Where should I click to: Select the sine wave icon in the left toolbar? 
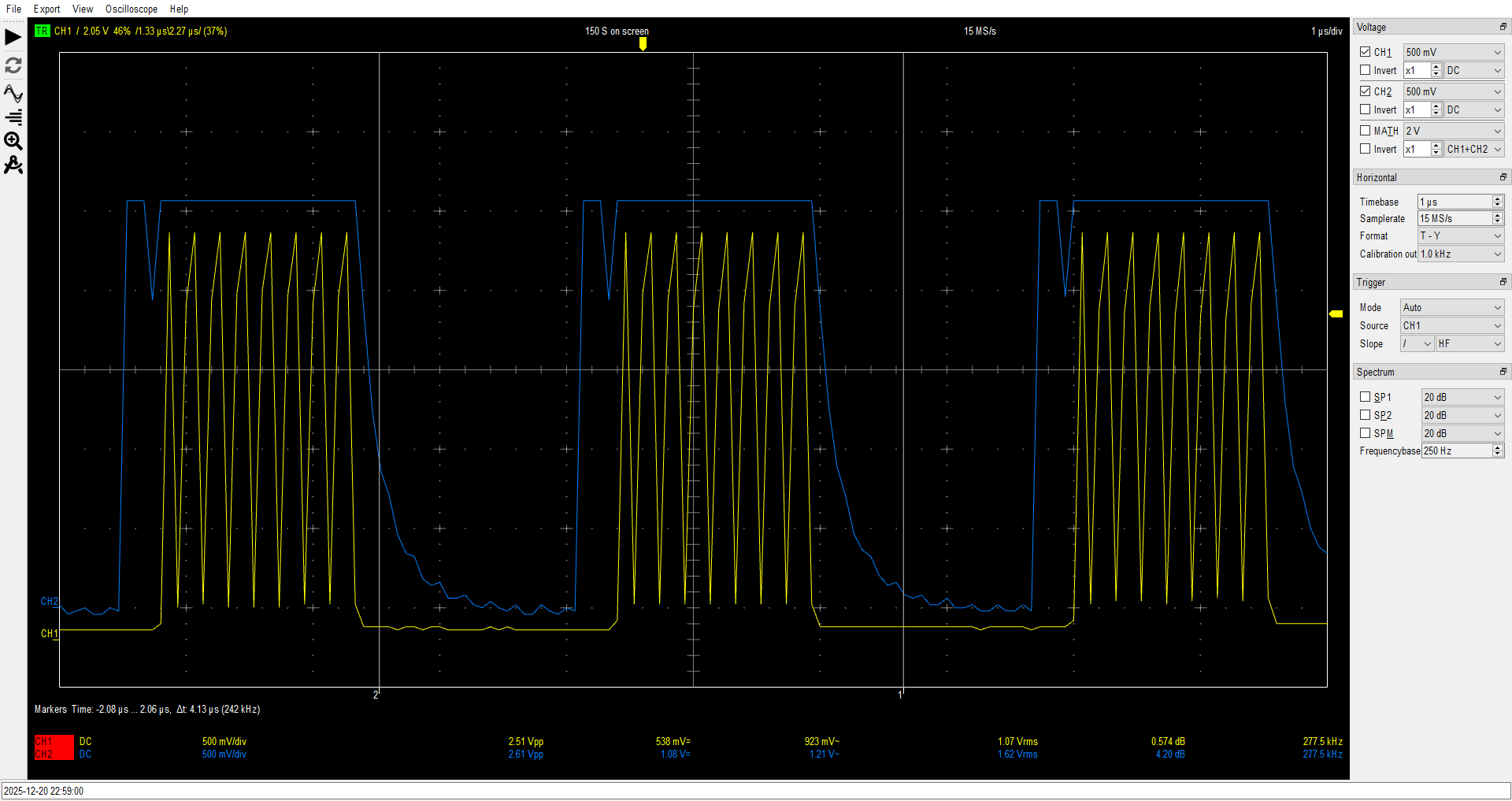coord(13,93)
